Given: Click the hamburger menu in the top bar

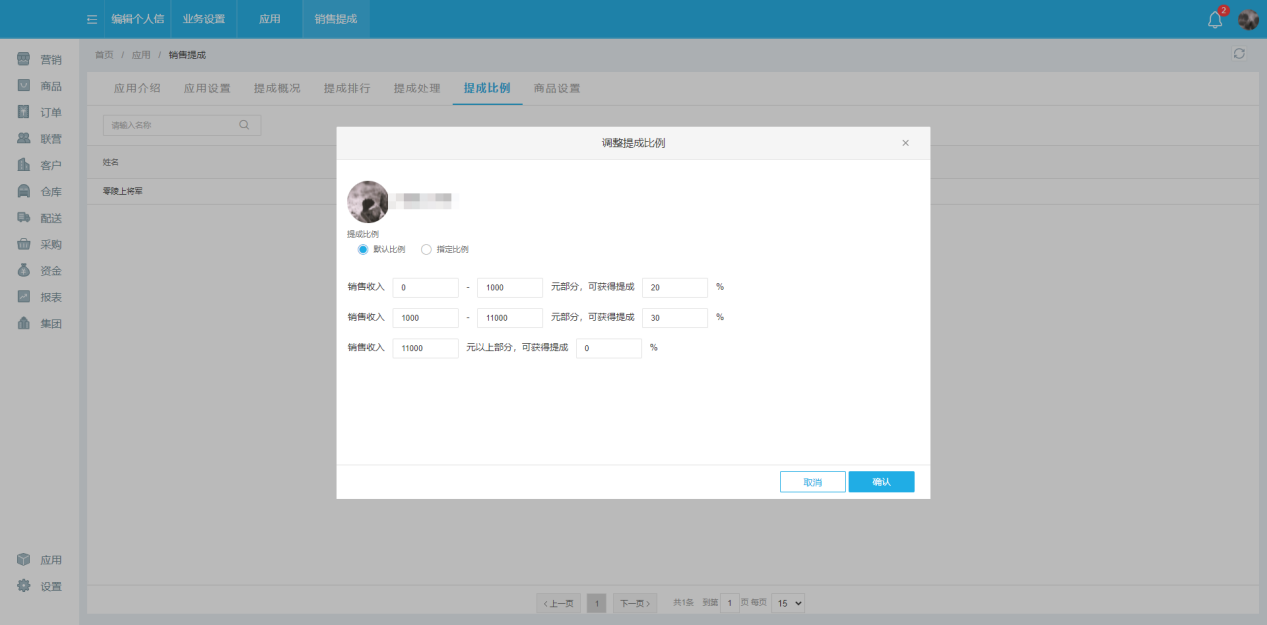Looking at the screenshot, I should tap(91, 18).
